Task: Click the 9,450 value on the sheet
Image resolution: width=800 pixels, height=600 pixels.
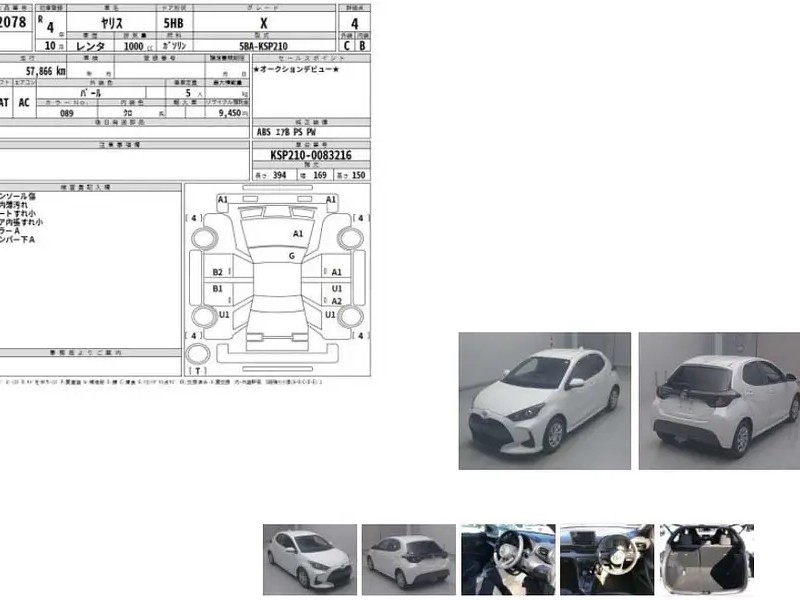Action: point(232,113)
